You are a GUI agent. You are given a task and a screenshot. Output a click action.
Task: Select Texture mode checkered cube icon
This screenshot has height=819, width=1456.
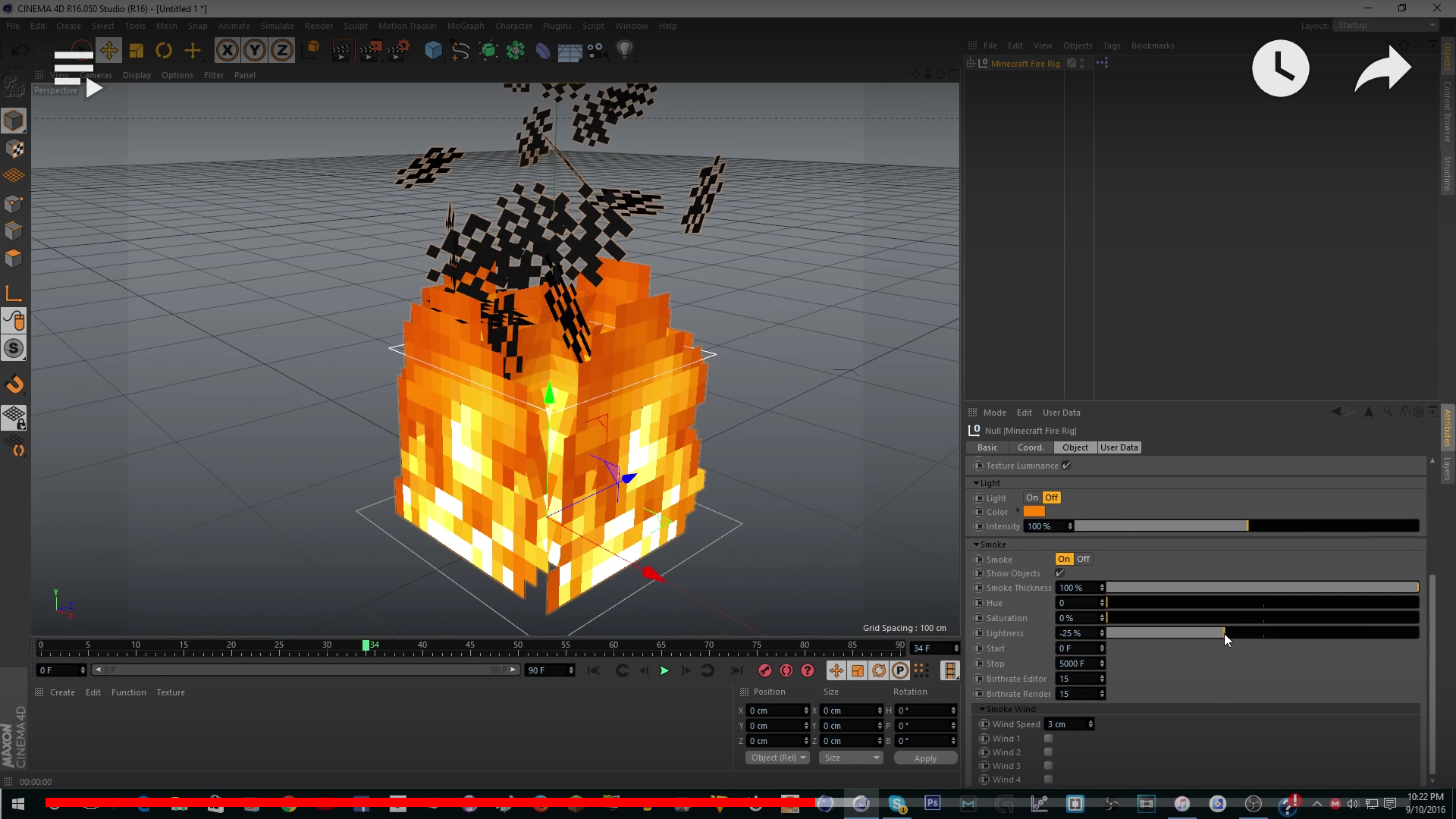point(14,149)
